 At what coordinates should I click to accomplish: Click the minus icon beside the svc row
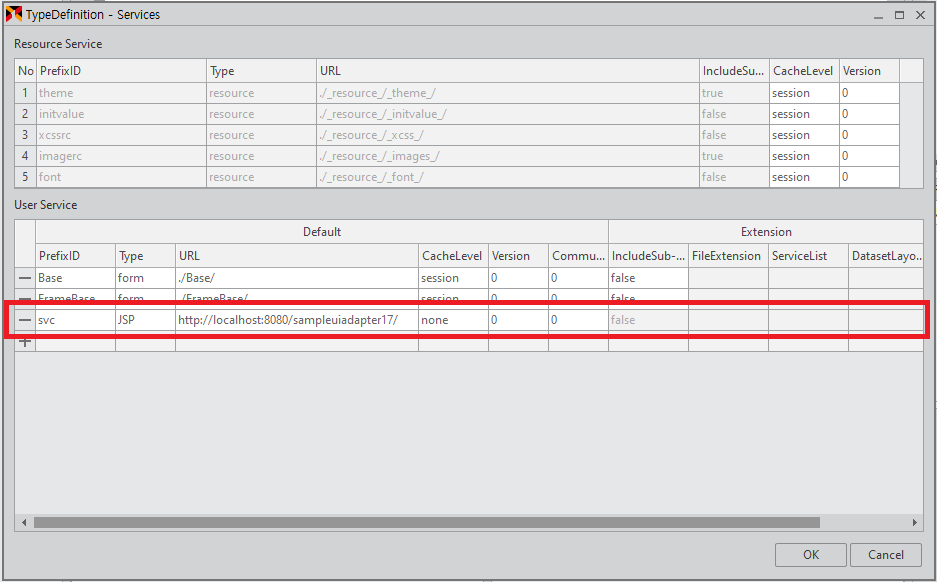pos(25,320)
